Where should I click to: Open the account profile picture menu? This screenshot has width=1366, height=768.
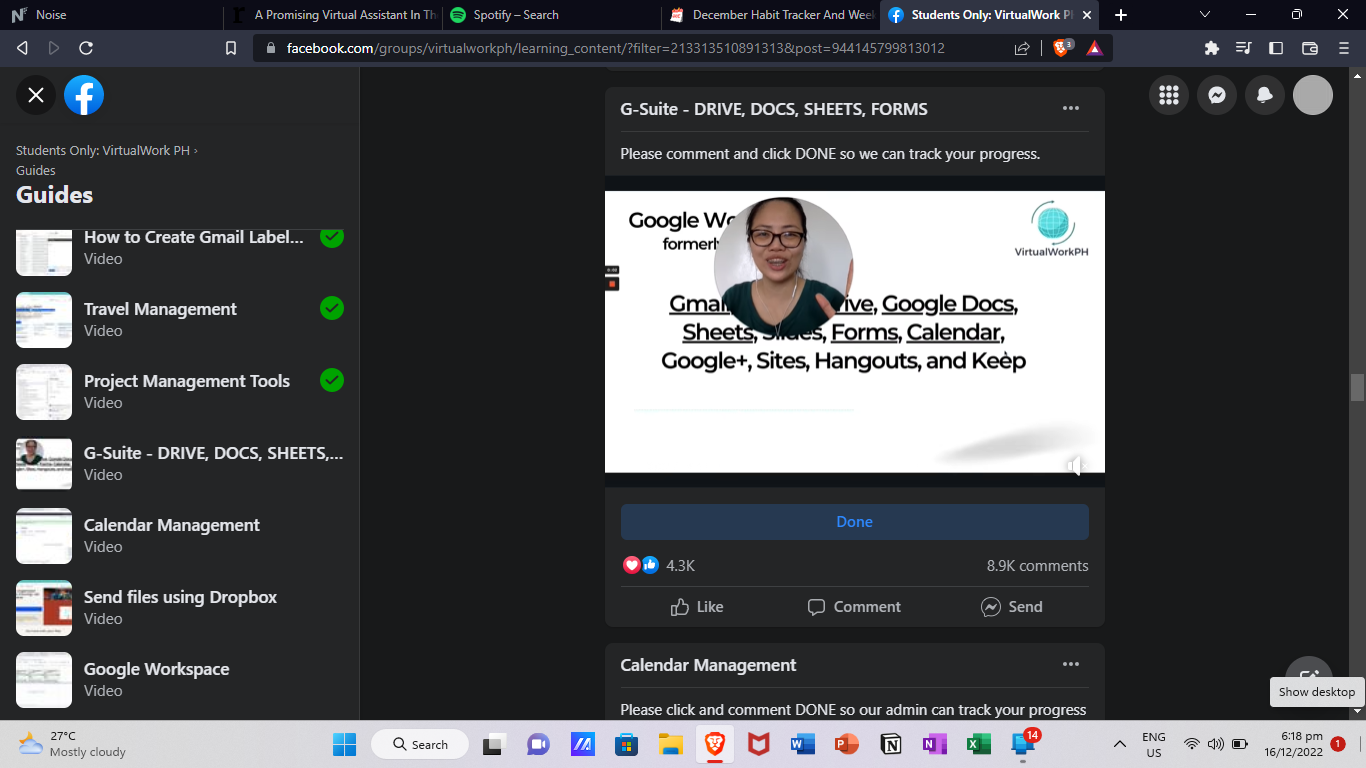(1313, 95)
